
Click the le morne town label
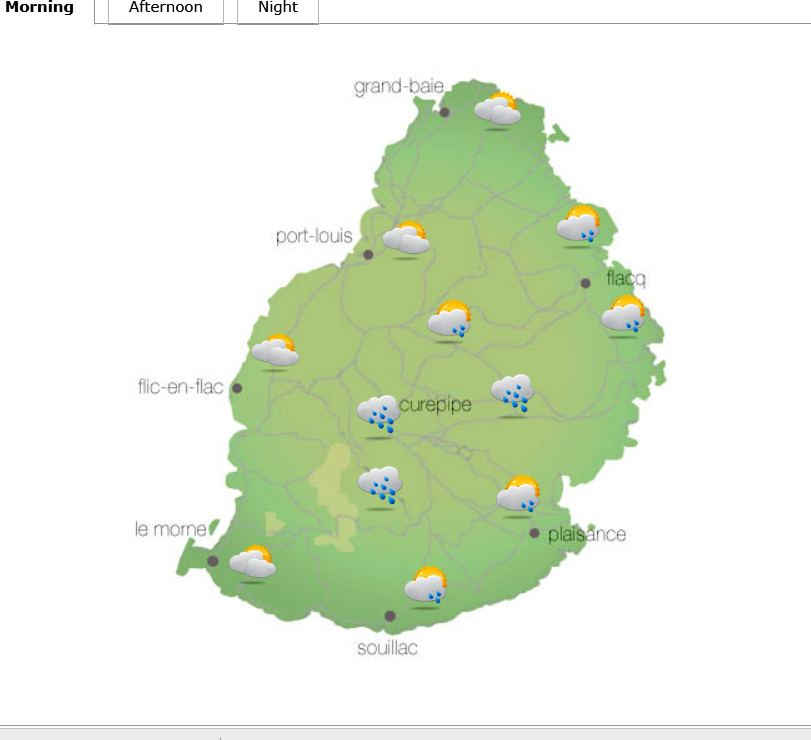170,529
